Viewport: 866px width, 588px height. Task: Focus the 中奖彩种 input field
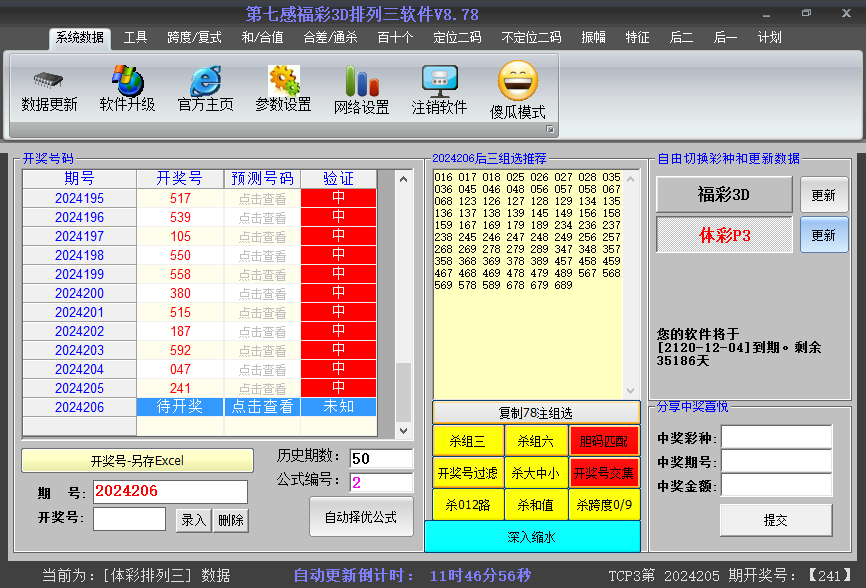point(777,437)
